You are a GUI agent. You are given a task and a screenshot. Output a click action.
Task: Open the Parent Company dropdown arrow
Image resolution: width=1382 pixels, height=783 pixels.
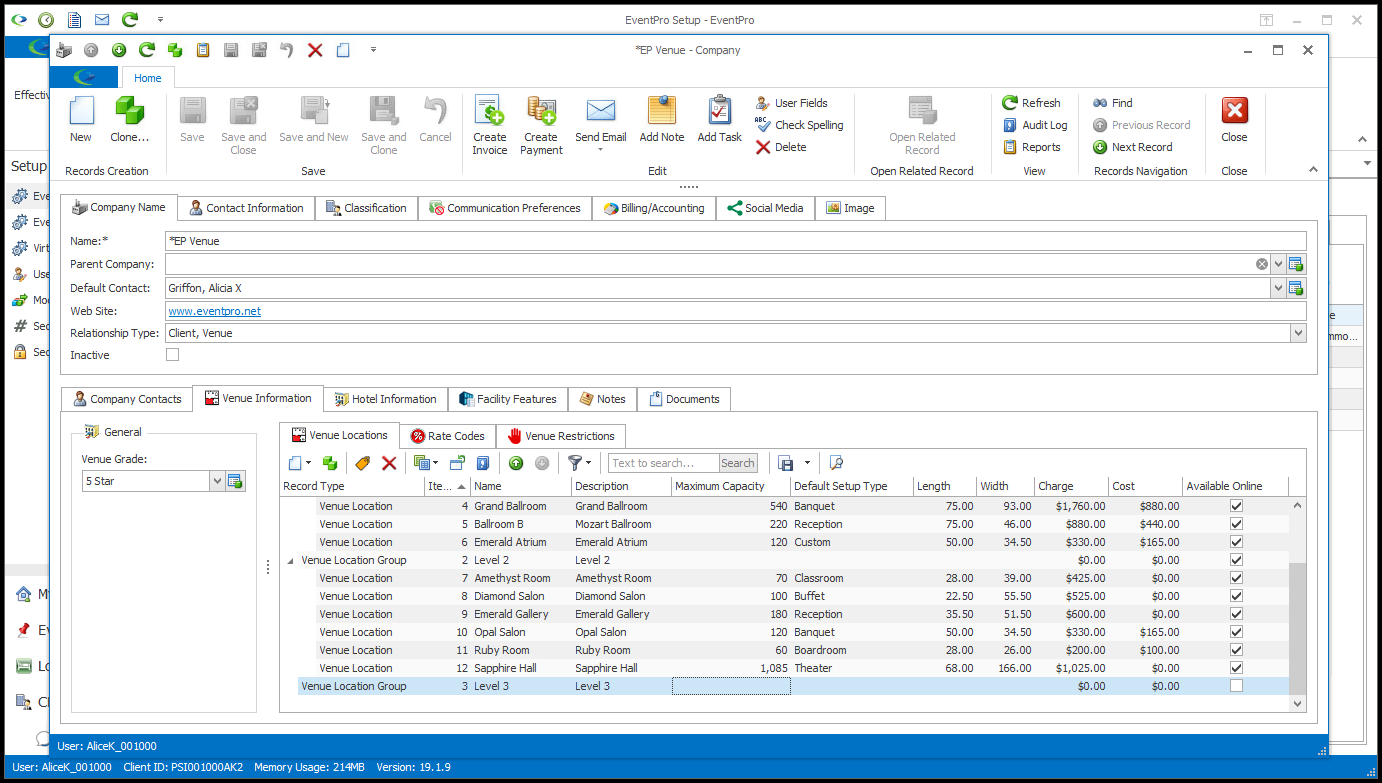click(x=1278, y=264)
